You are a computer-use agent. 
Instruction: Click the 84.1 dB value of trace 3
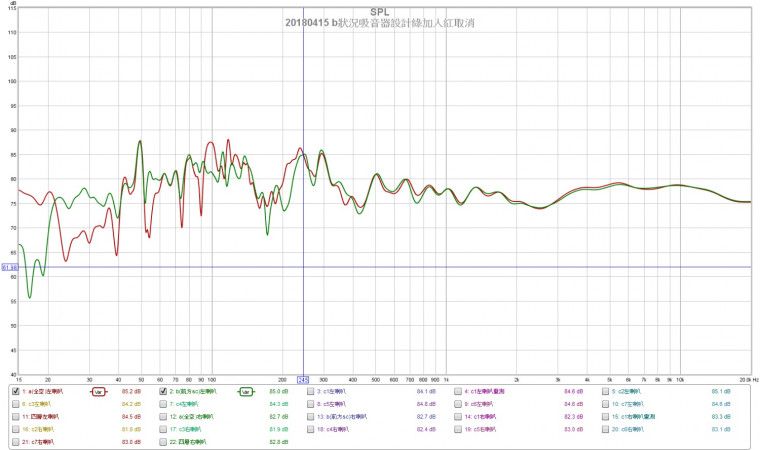point(426,391)
